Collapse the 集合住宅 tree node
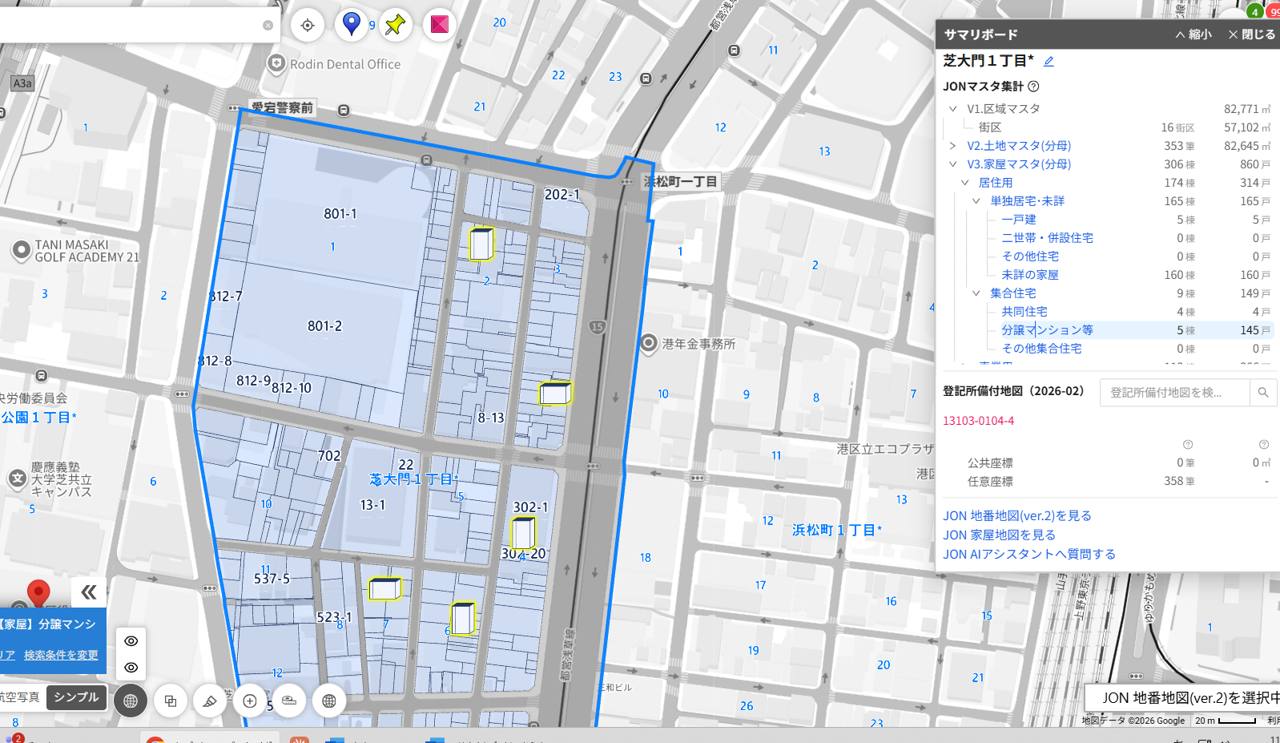The height and width of the screenshot is (743, 1280). pos(977,293)
